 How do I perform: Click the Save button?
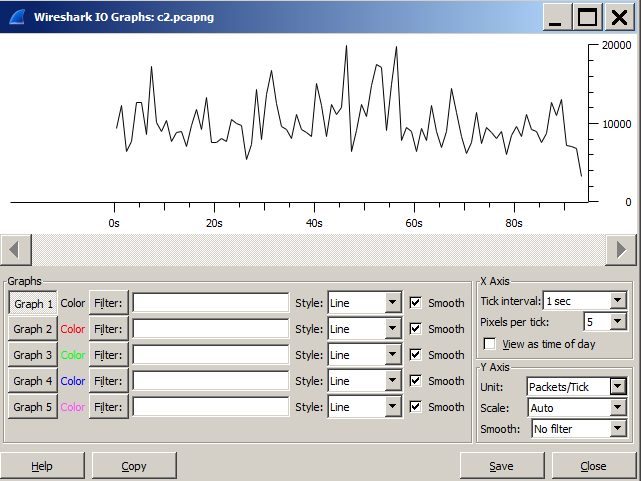[501, 466]
